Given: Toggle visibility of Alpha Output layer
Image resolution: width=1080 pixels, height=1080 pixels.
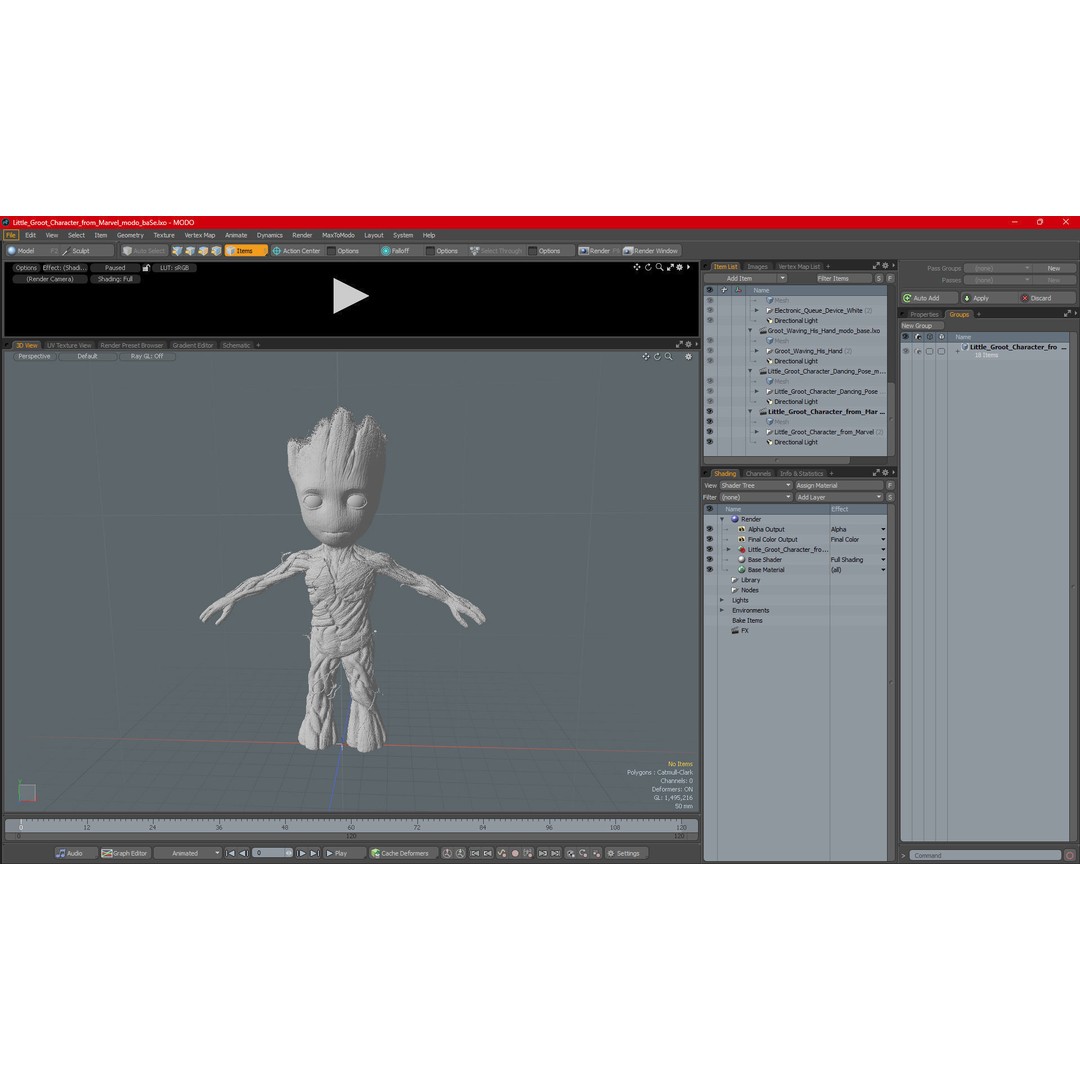Looking at the screenshot, I should [709, 530].
